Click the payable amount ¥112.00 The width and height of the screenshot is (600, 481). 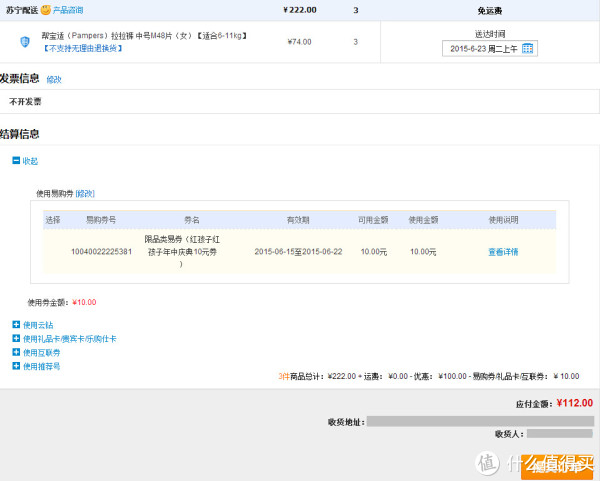click(574, 403)
